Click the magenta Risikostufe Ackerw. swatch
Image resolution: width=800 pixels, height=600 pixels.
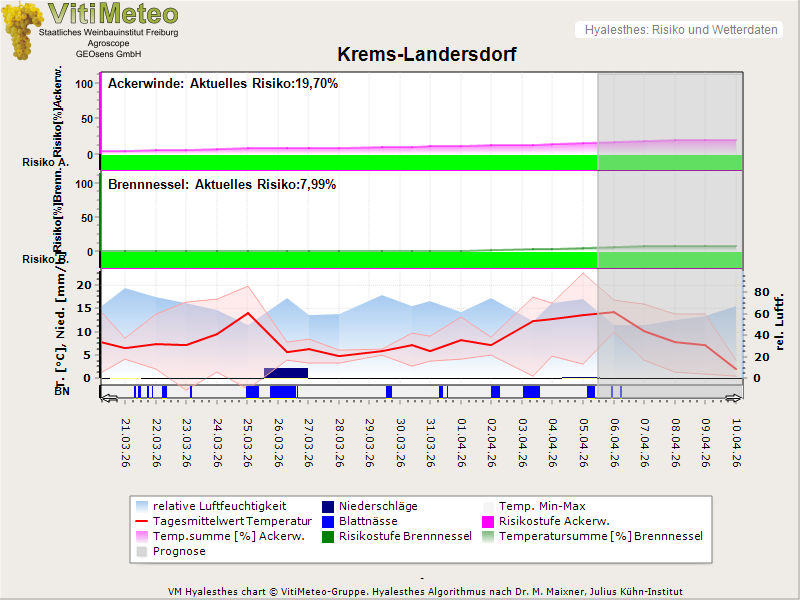pyautogui.click(x=489, y=521)
